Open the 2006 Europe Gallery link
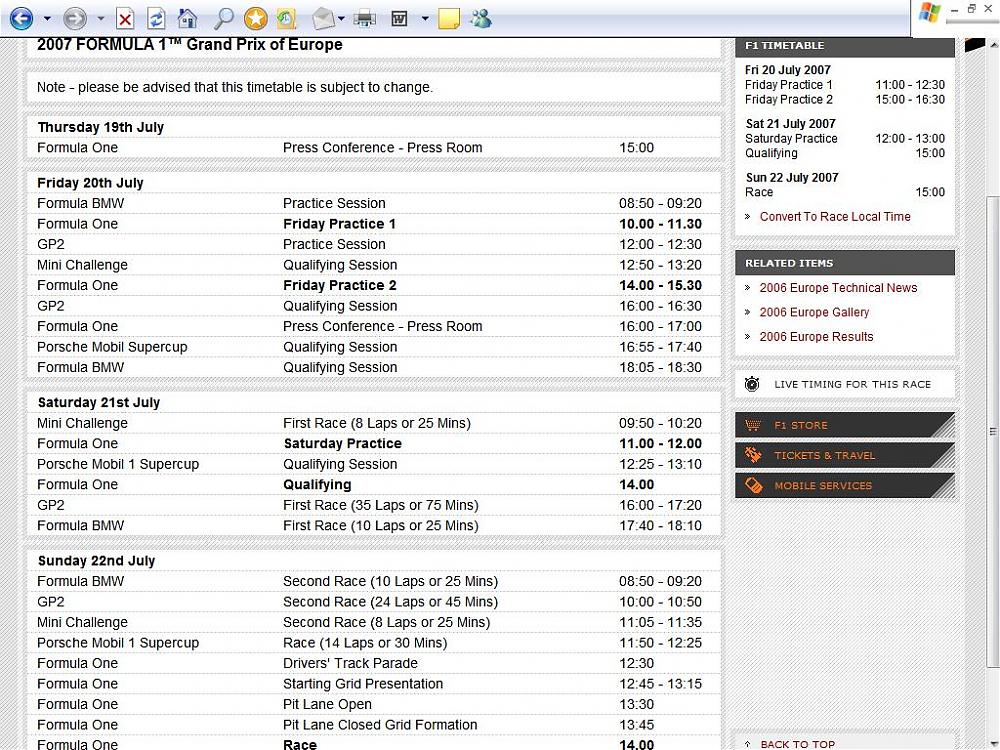 tap(814, 312)
